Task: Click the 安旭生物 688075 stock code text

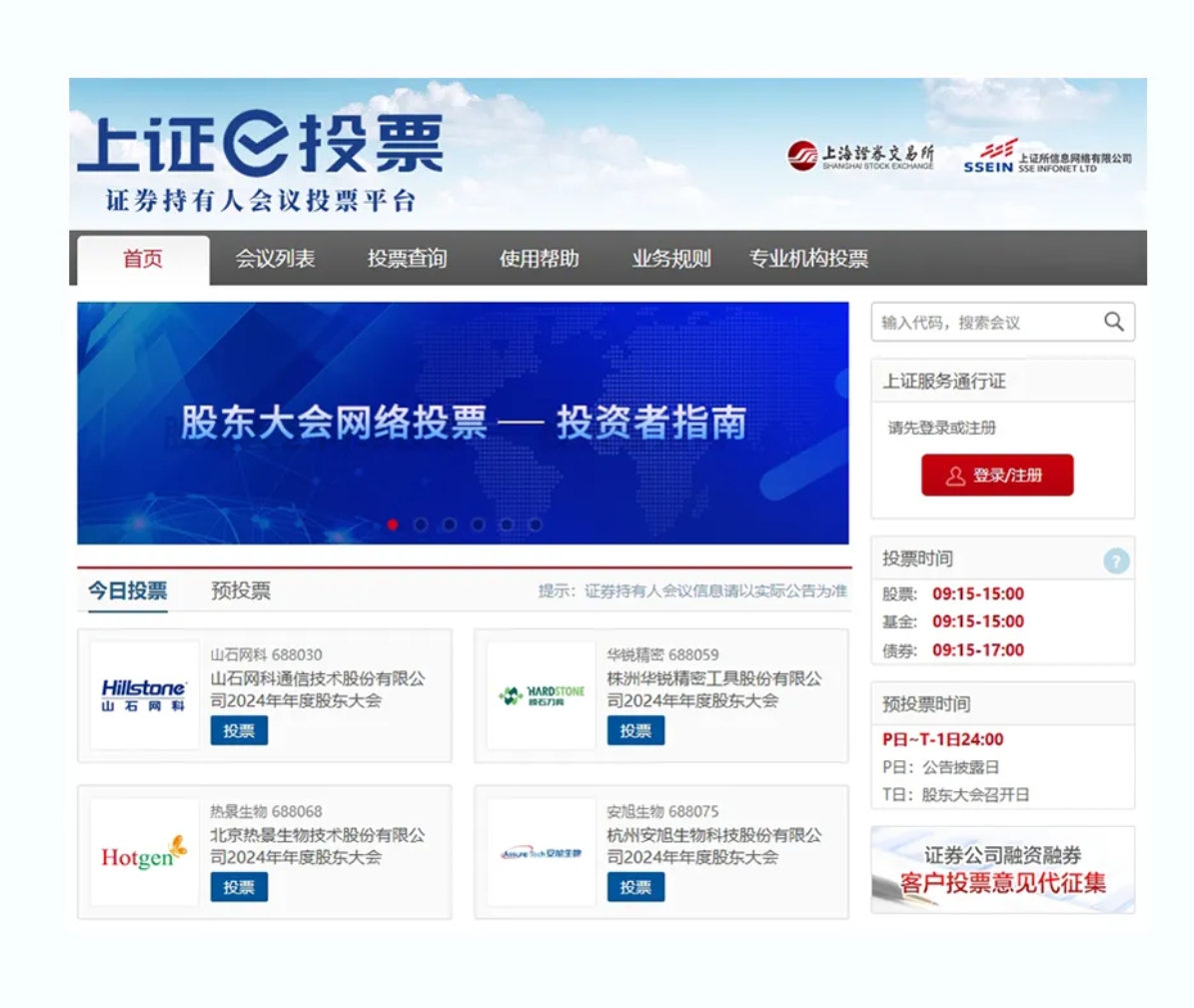Action: tap(662, 811)
